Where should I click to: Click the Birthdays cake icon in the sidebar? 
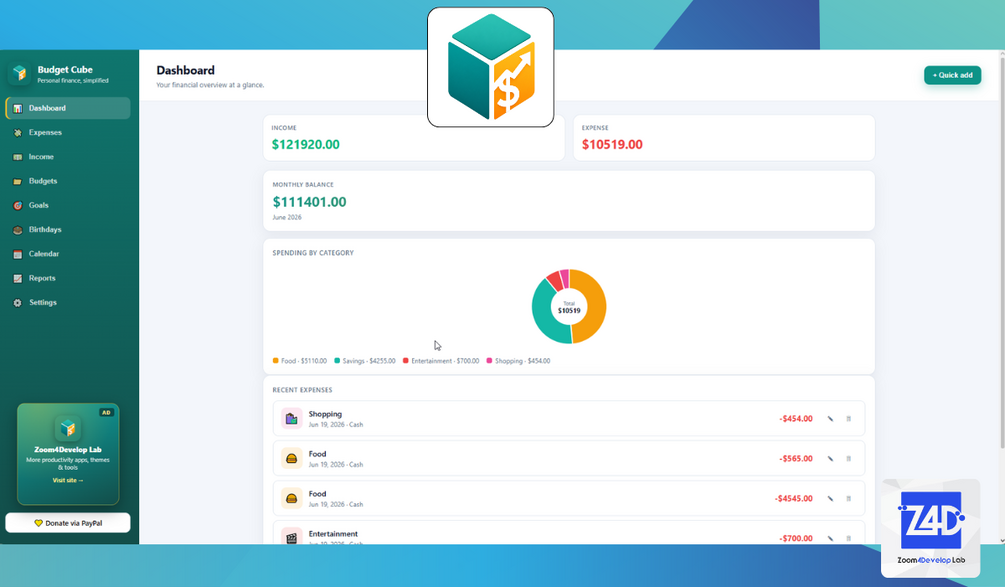tap(18, 230)
